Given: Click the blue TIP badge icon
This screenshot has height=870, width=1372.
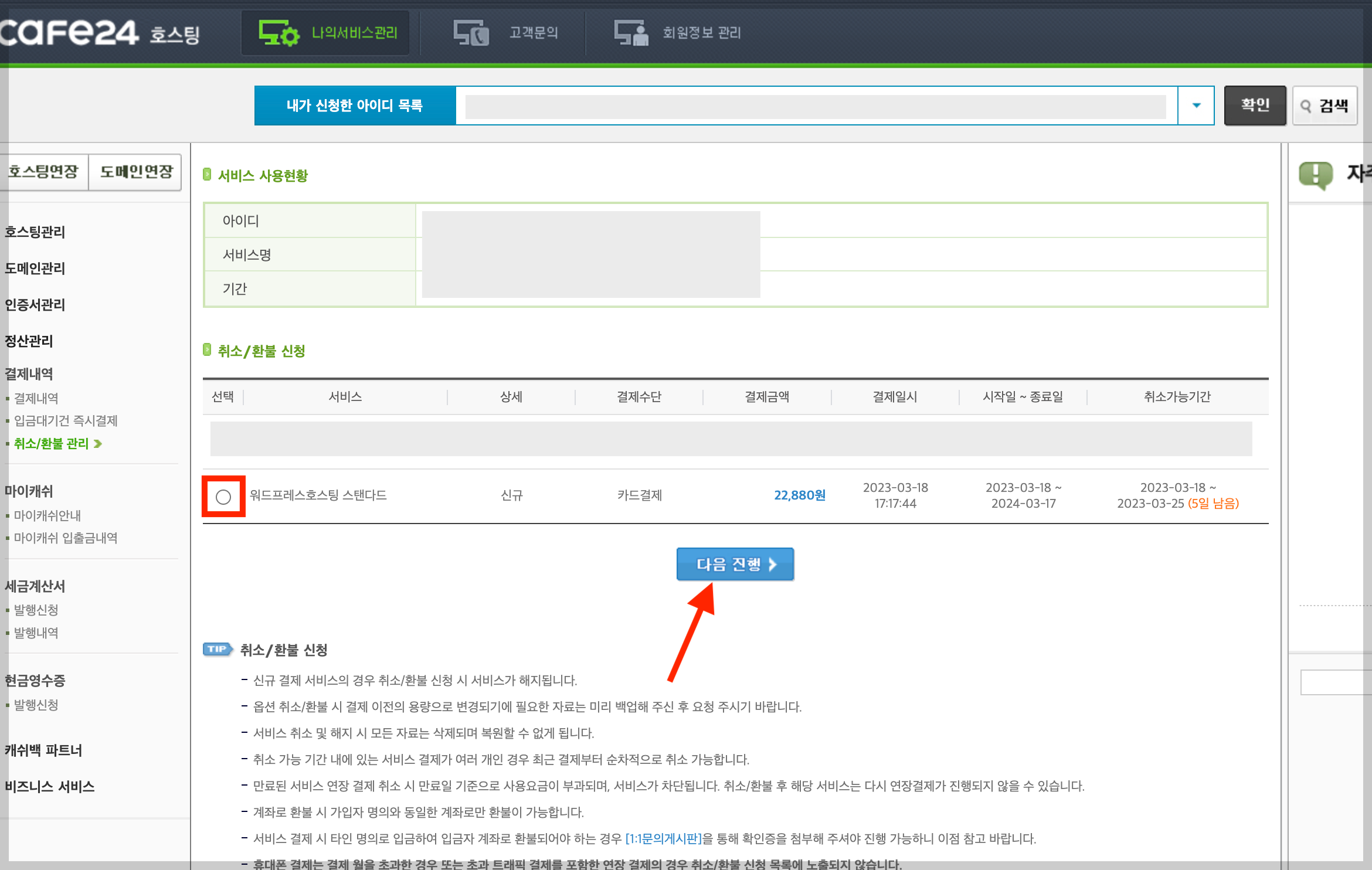Looking at the screenshot, I should [x=217, y=649].
